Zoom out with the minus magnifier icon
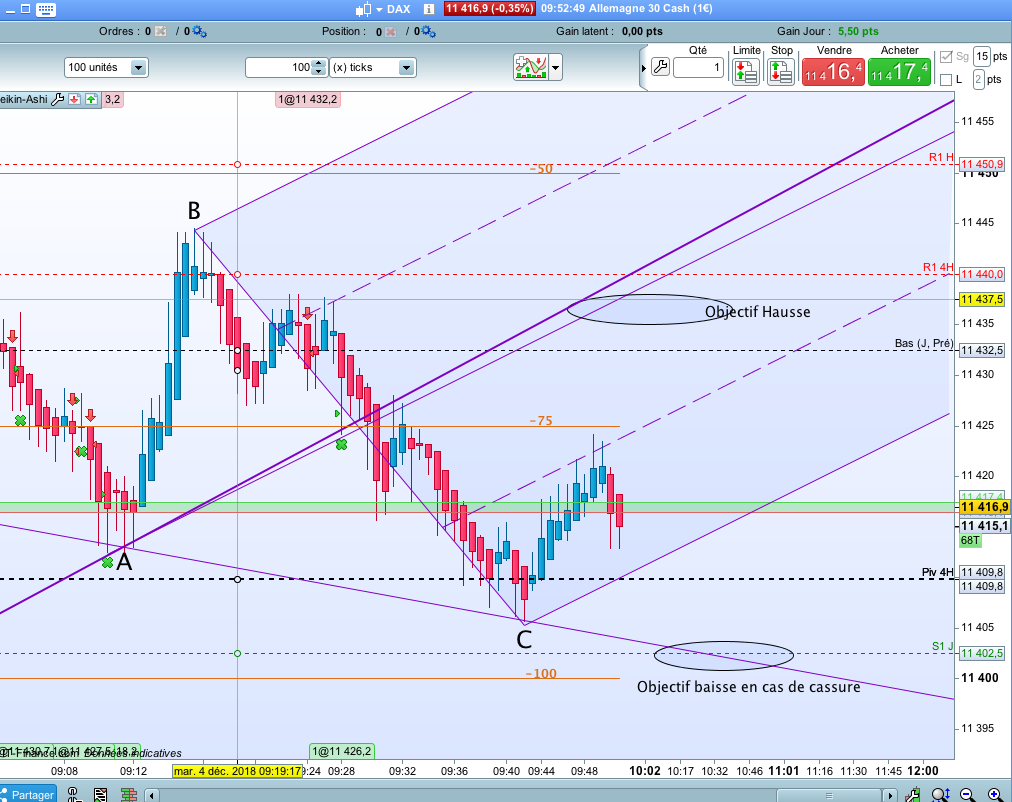This screenshot has height=802, width=1012. point(967,795)
